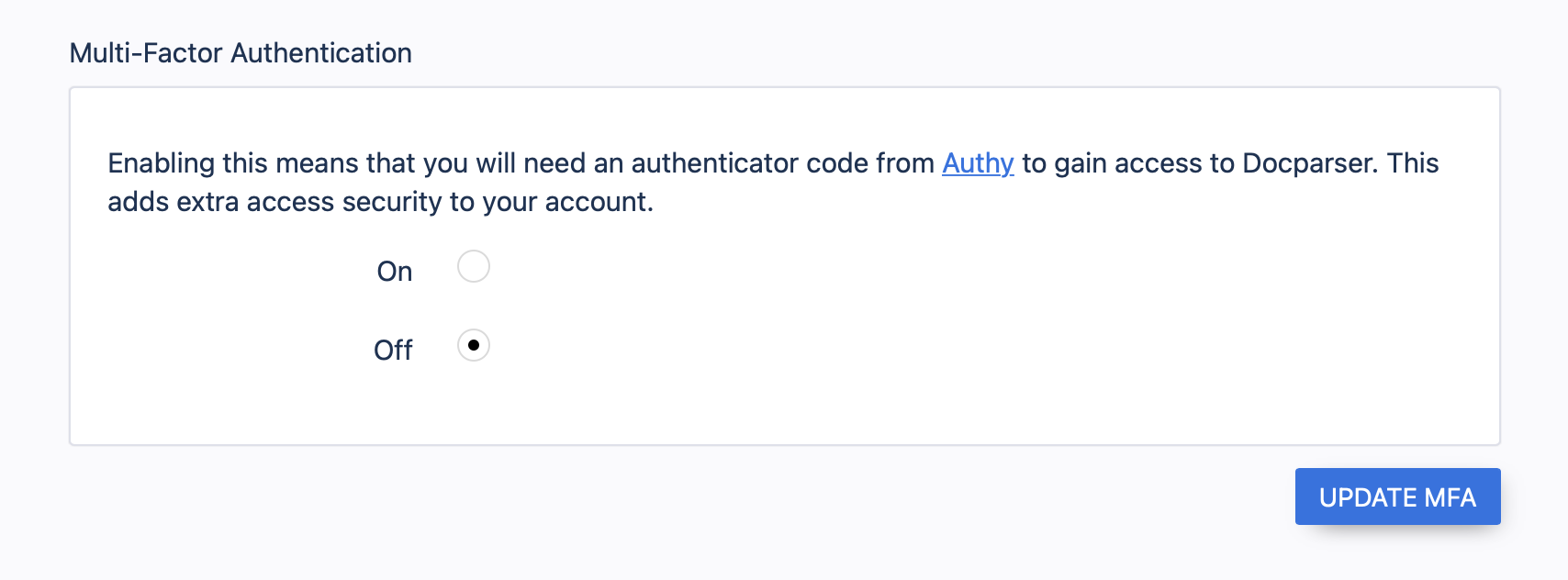Image resolution: width=1568 pixels, height=580 pixels.
Task: Click the Multi-Factor Authentication heading
Action: point(241,53)
